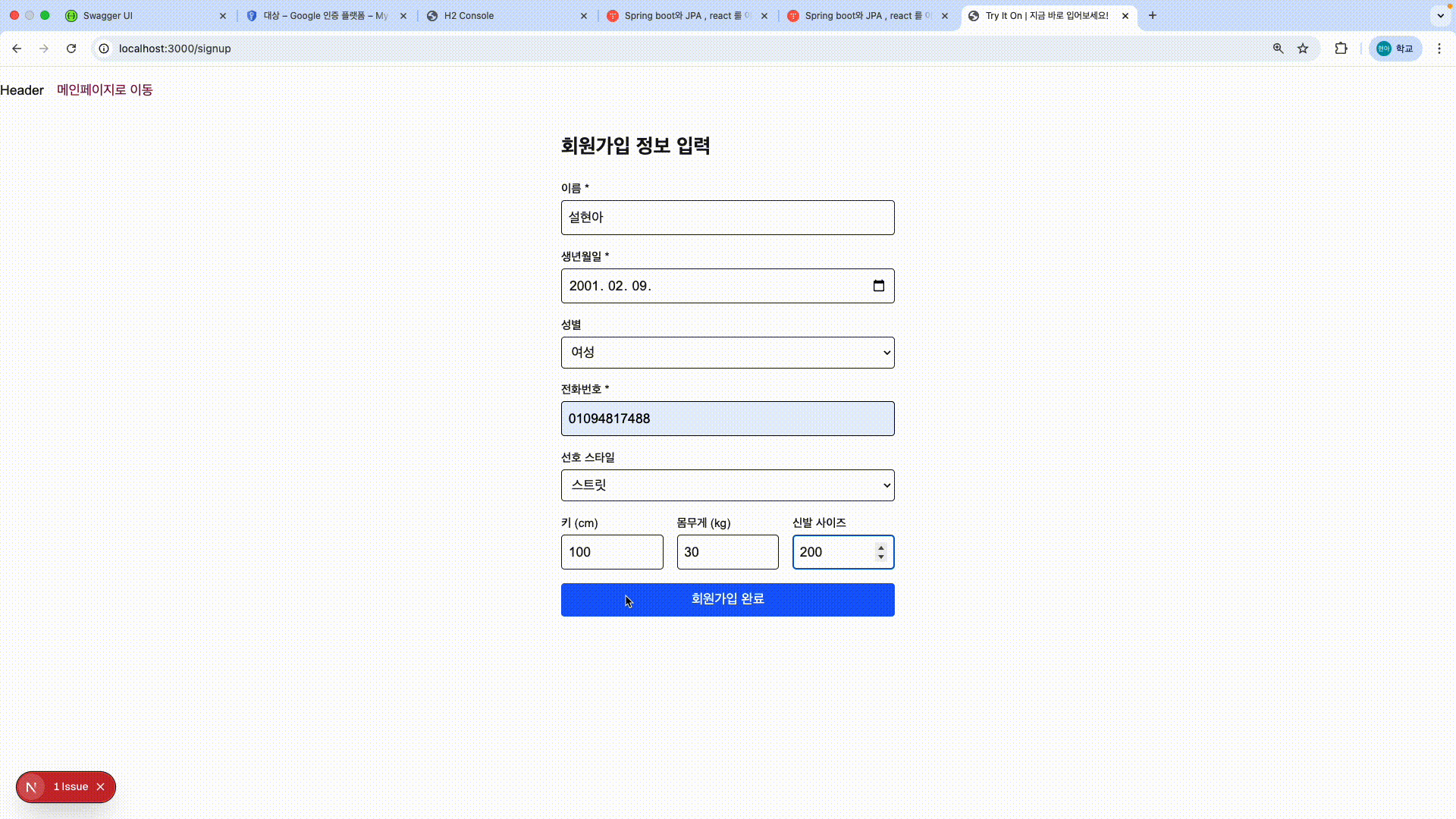Open the browser extensions puzzle icon
The image size is (1456, 819).
click(x=1341, y=49)
